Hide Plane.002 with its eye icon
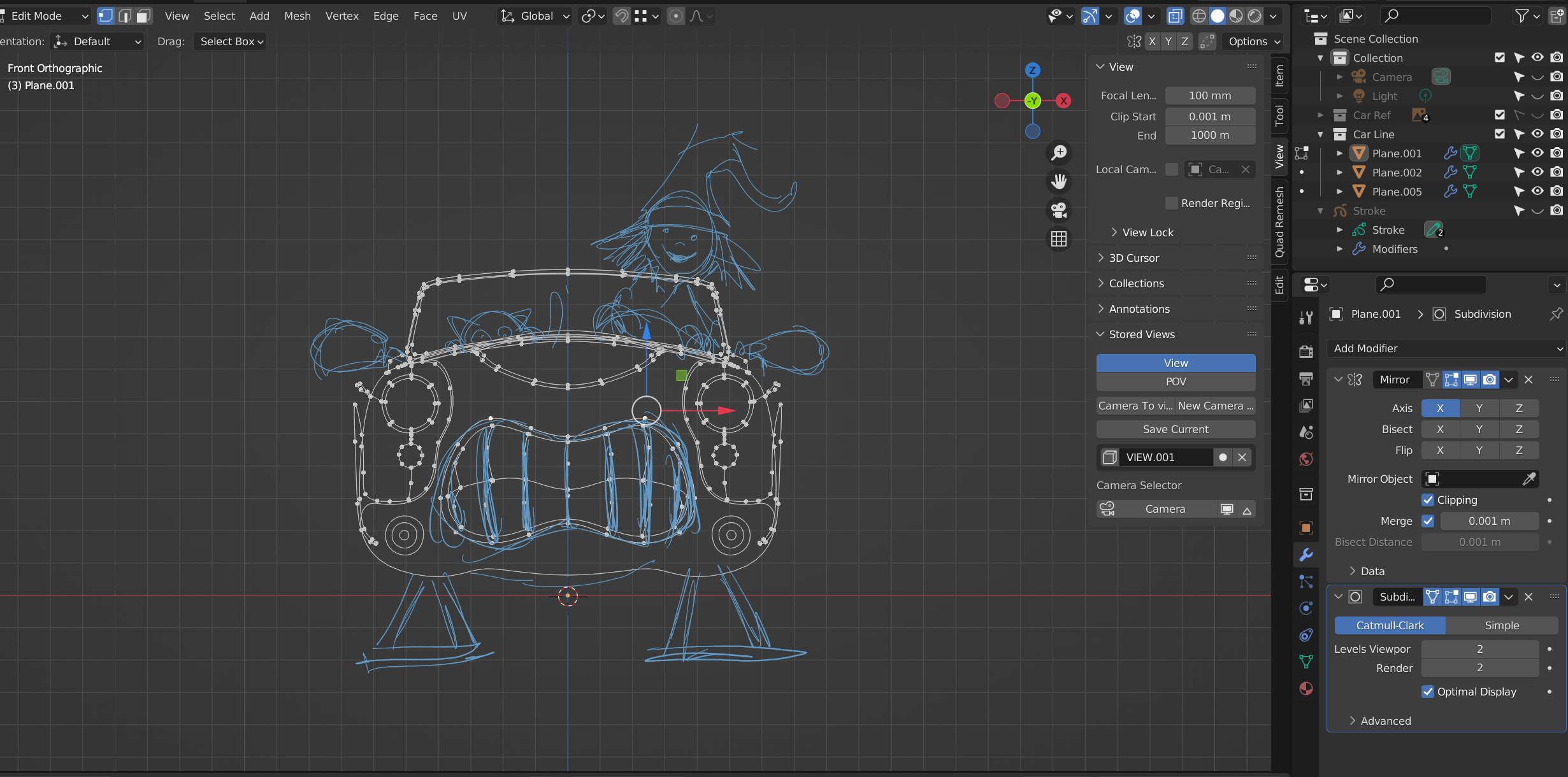 click(x=1537, y=172)
